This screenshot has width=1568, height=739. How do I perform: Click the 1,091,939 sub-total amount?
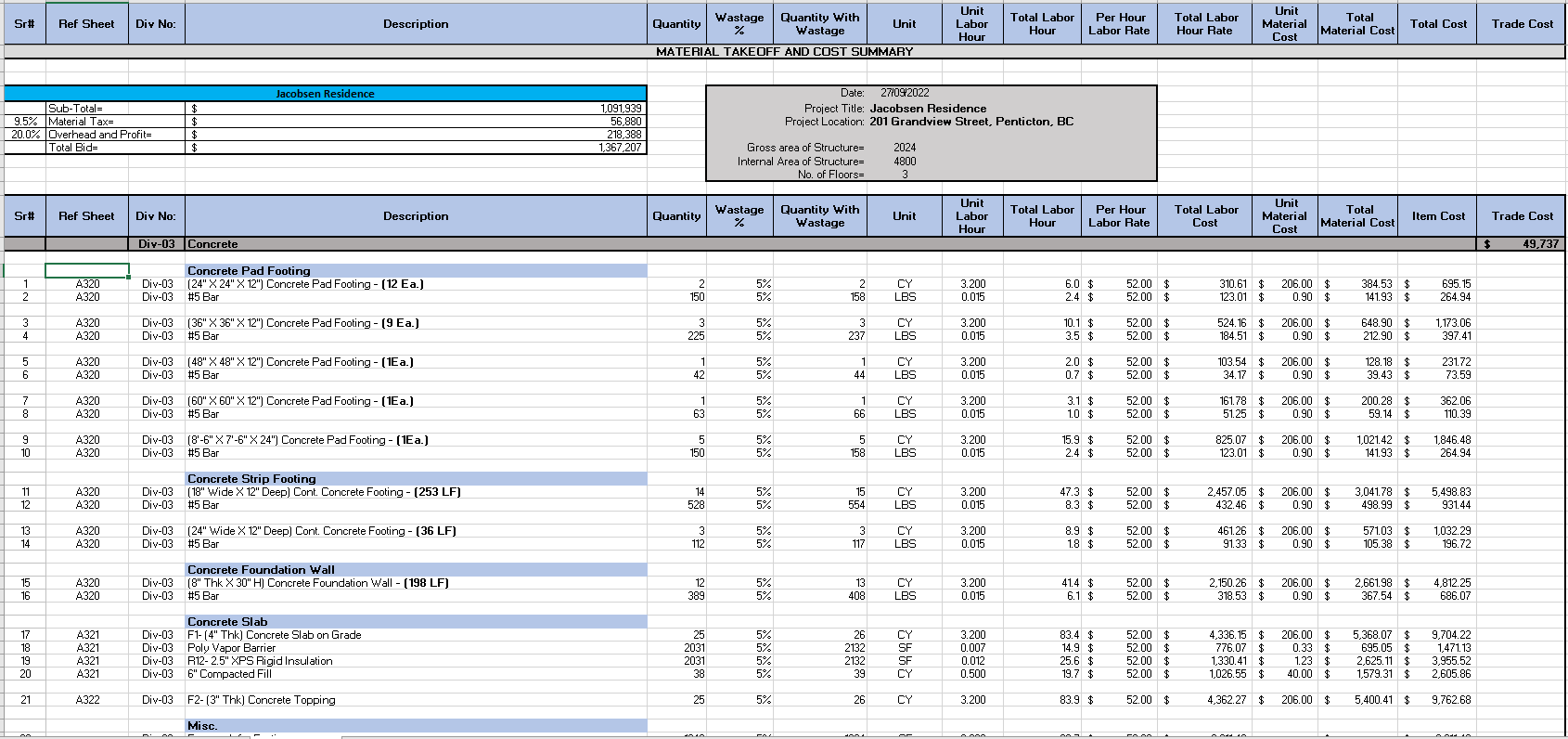point(621,109)
